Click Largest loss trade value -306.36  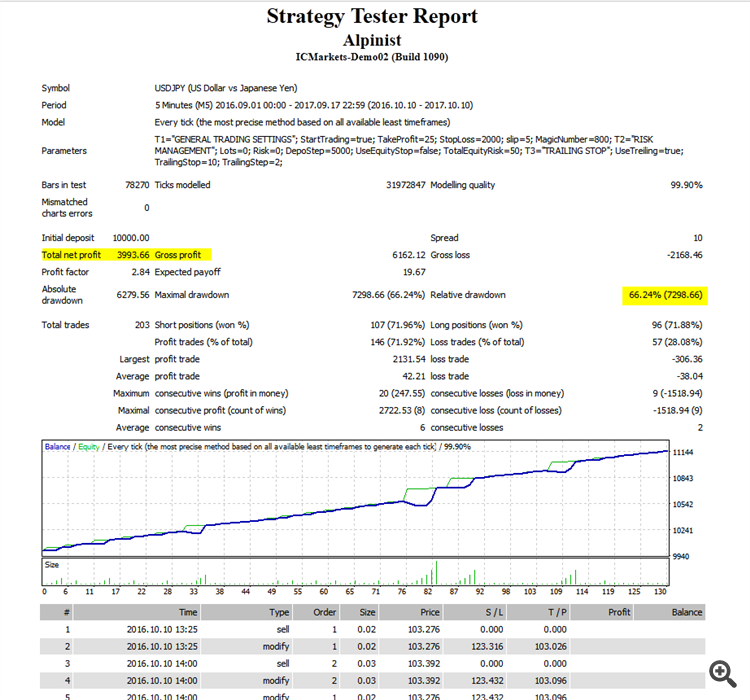point(687,359)
